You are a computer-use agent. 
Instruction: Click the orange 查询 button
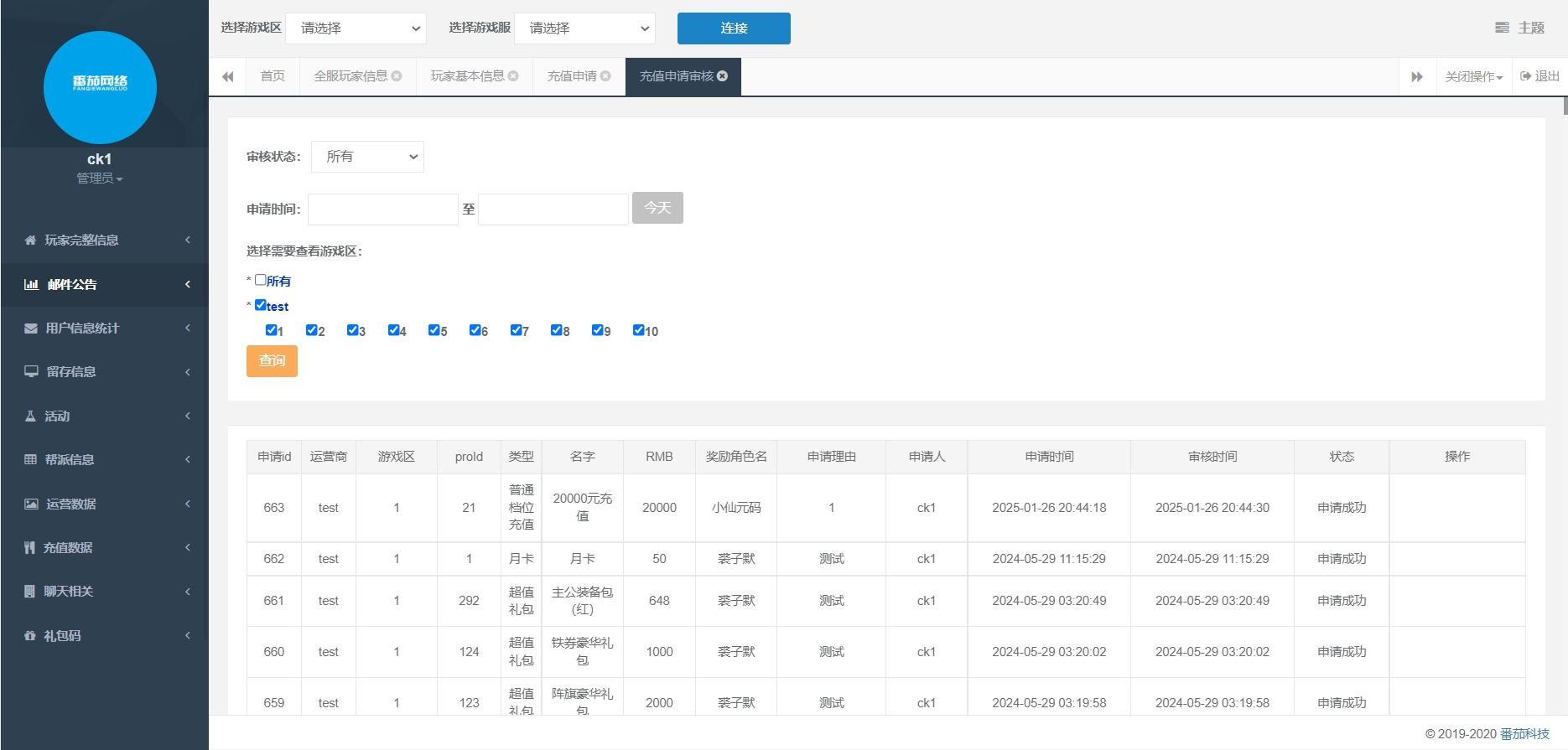tap(272, 361)
